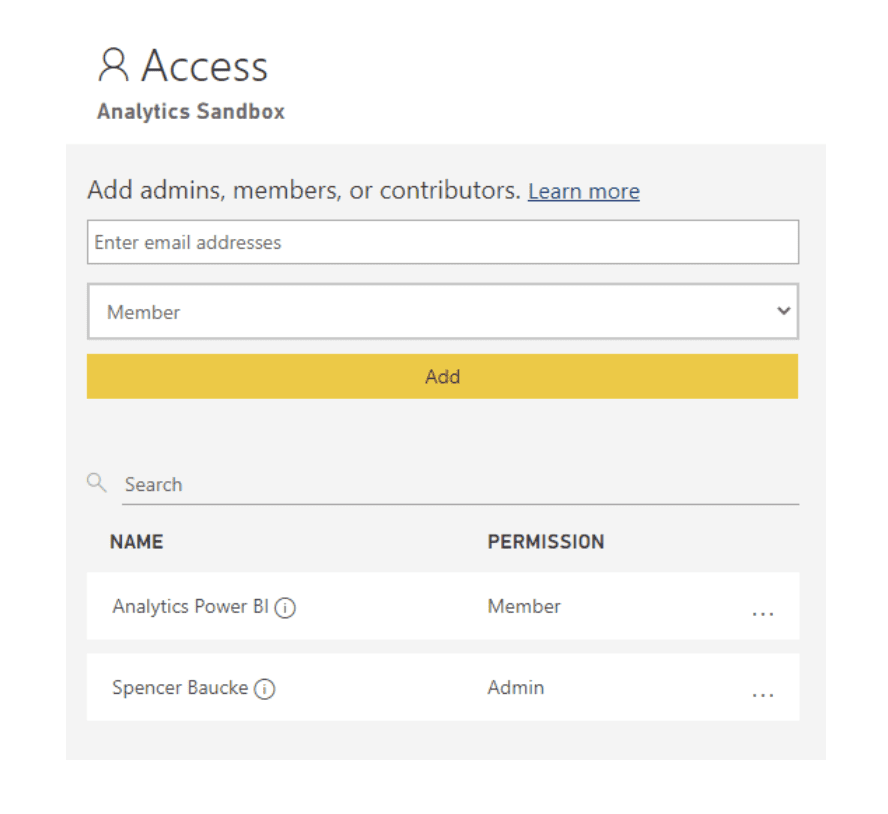Select the Enter email addresses field

click(443, 242)
